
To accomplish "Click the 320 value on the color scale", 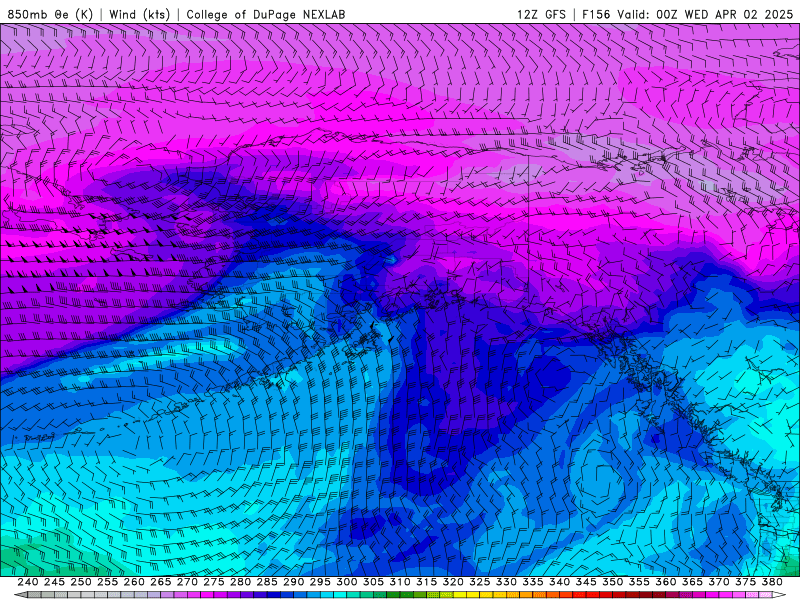I will coord(453,582).
